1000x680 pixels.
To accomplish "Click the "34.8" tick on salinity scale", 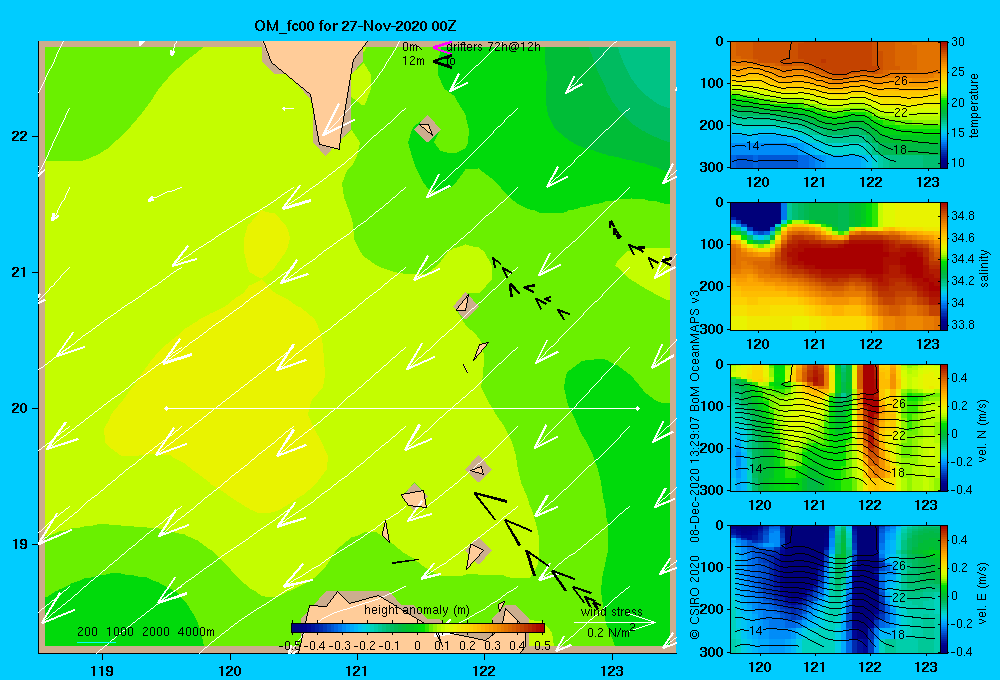I will pyautogui.click(x=962, y=216).
